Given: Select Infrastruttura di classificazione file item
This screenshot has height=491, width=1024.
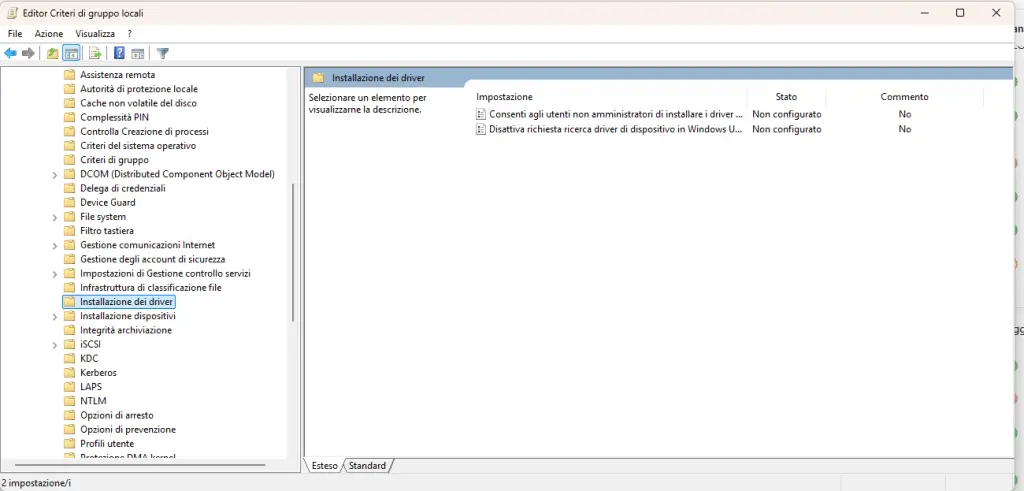Looking at the screenshot, I should point(150,288).
